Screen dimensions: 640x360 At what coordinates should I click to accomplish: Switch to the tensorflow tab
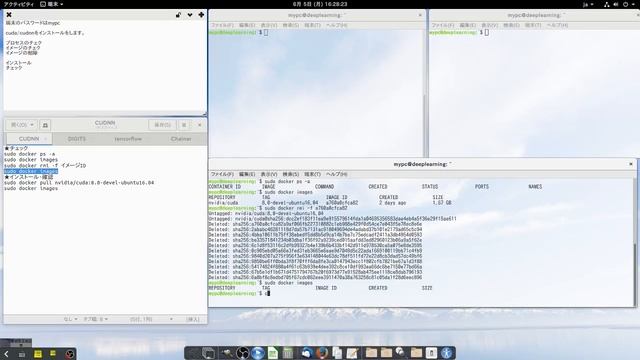click(128, 139)
